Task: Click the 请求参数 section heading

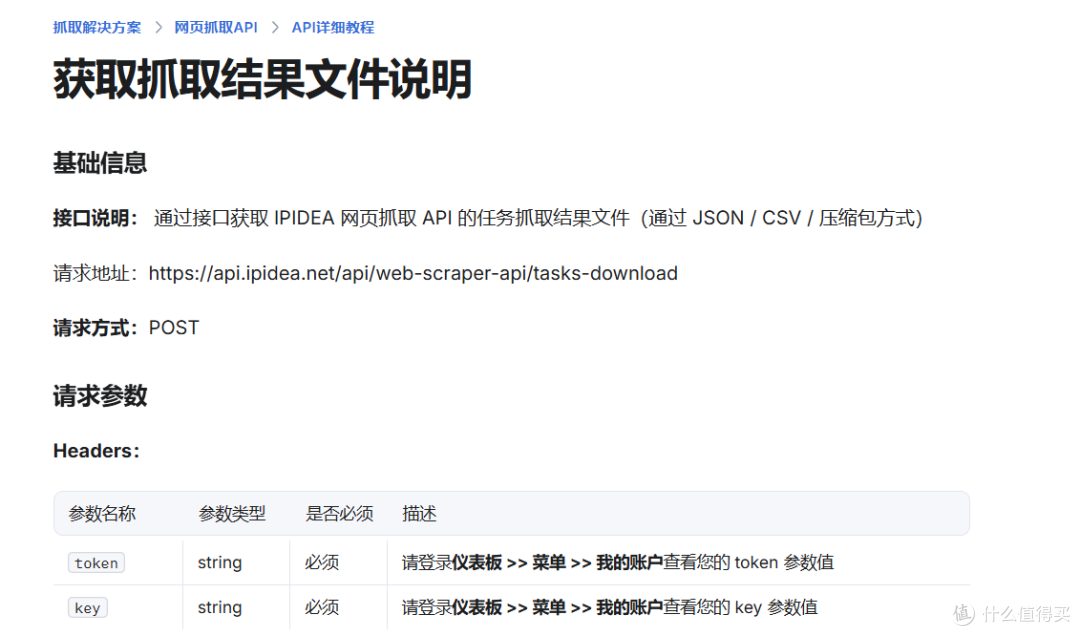Action: [100, 396]
